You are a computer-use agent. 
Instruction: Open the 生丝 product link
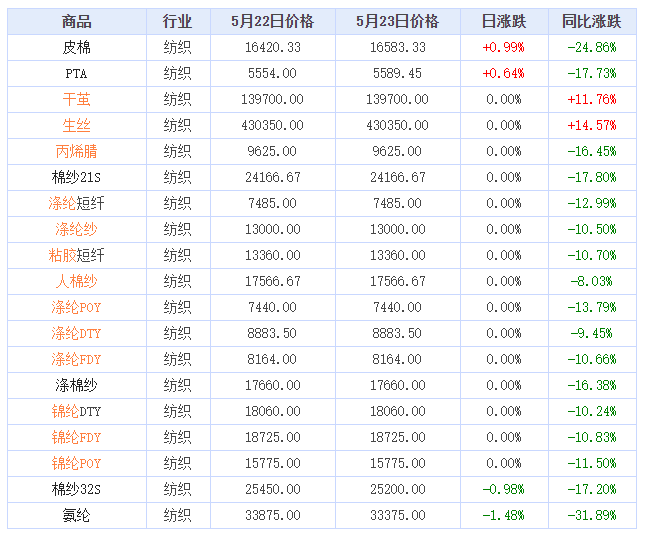(76, 125)
